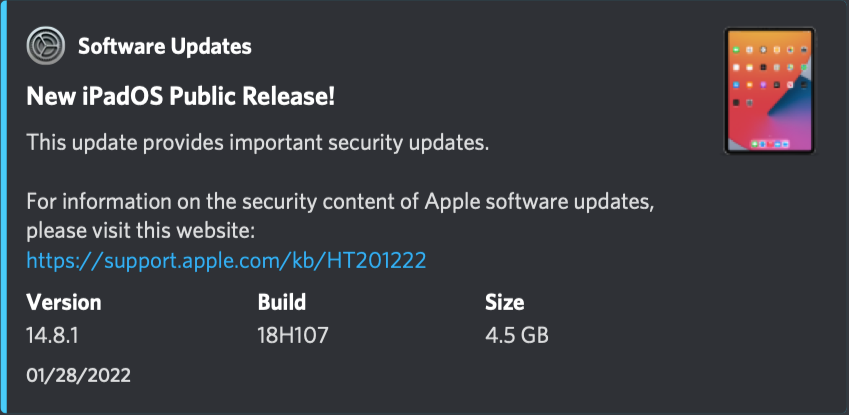Image resolution: width=849 pixels, height=415 pixels.
Task: Select the 18H107 build number
Action: (293, 336)
